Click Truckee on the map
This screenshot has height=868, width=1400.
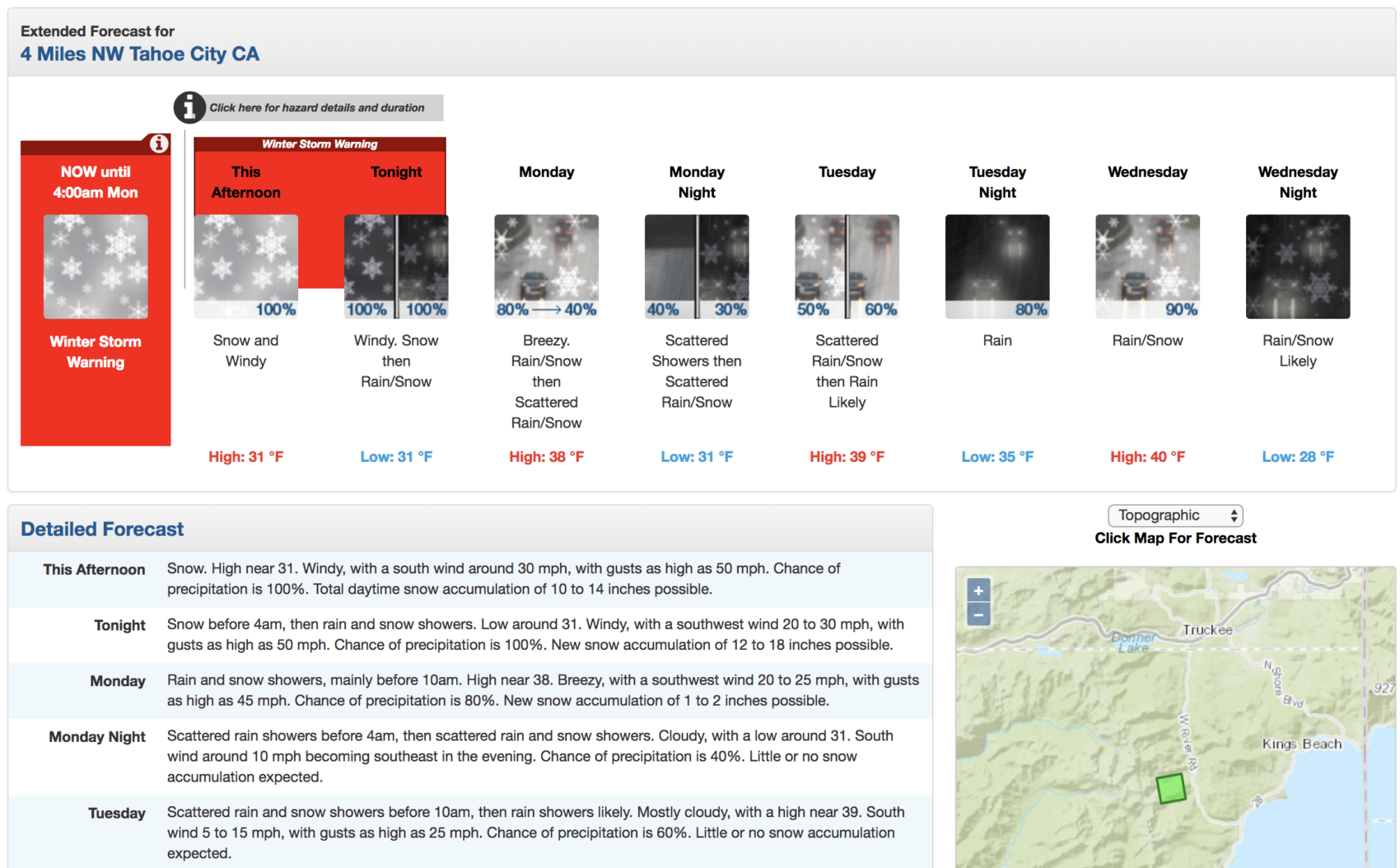point(1207,630)
